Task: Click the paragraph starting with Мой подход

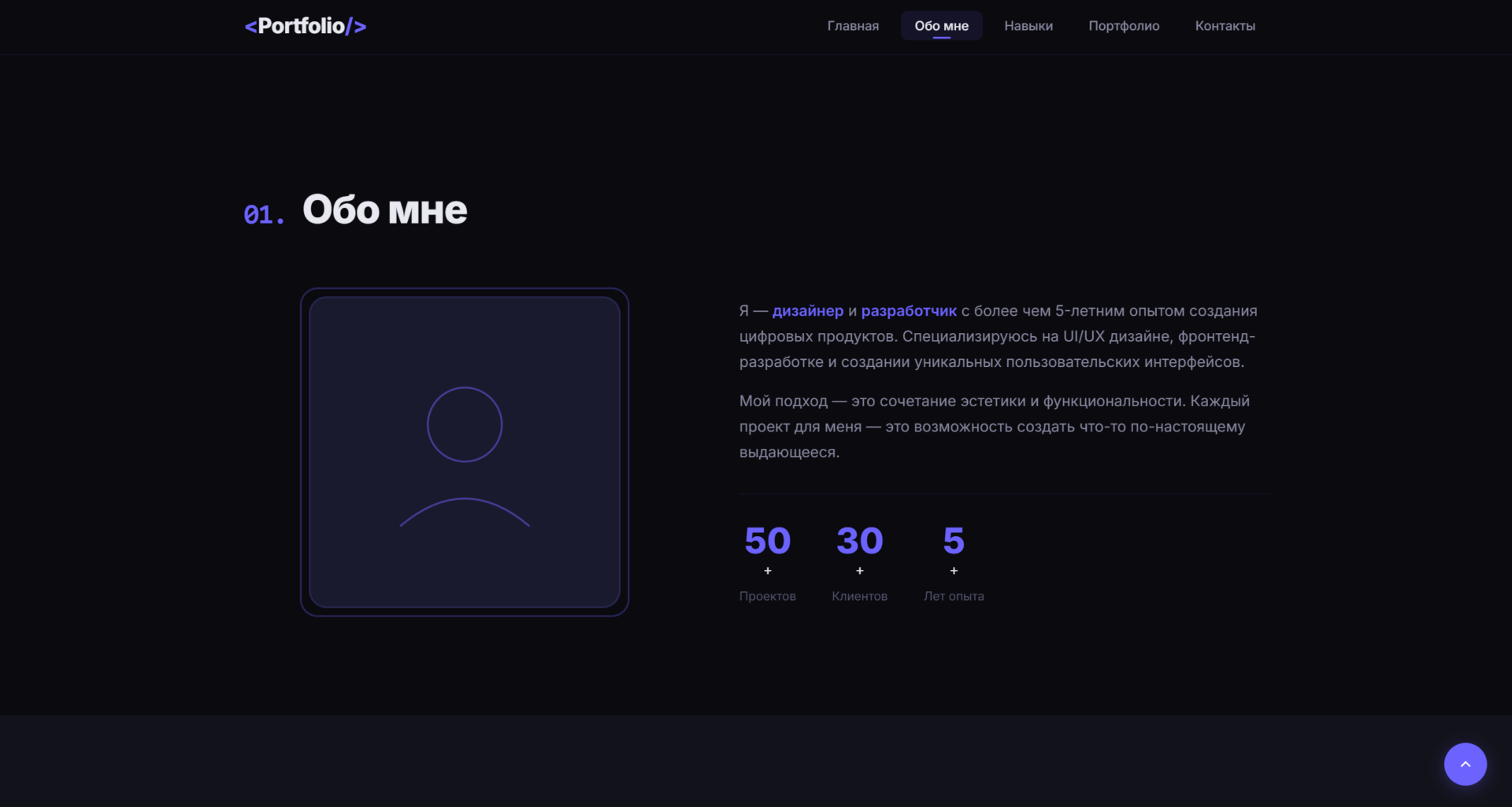Action: pos(992,427)
